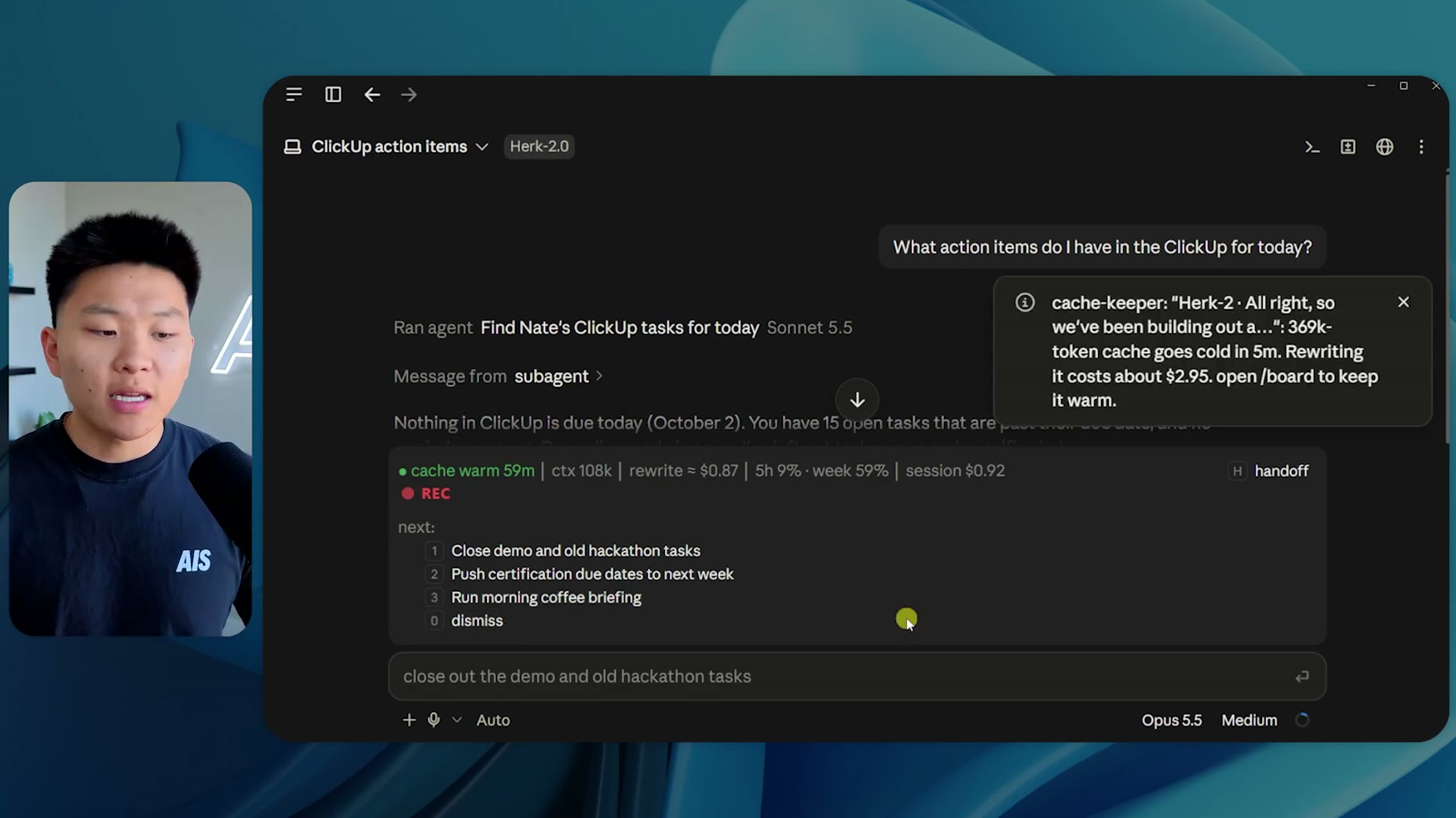Viewport: 1456px width, 818px height.
Task: Open the three-dot more options menu
Action: pyautogui.click(x=1421, y=147)
